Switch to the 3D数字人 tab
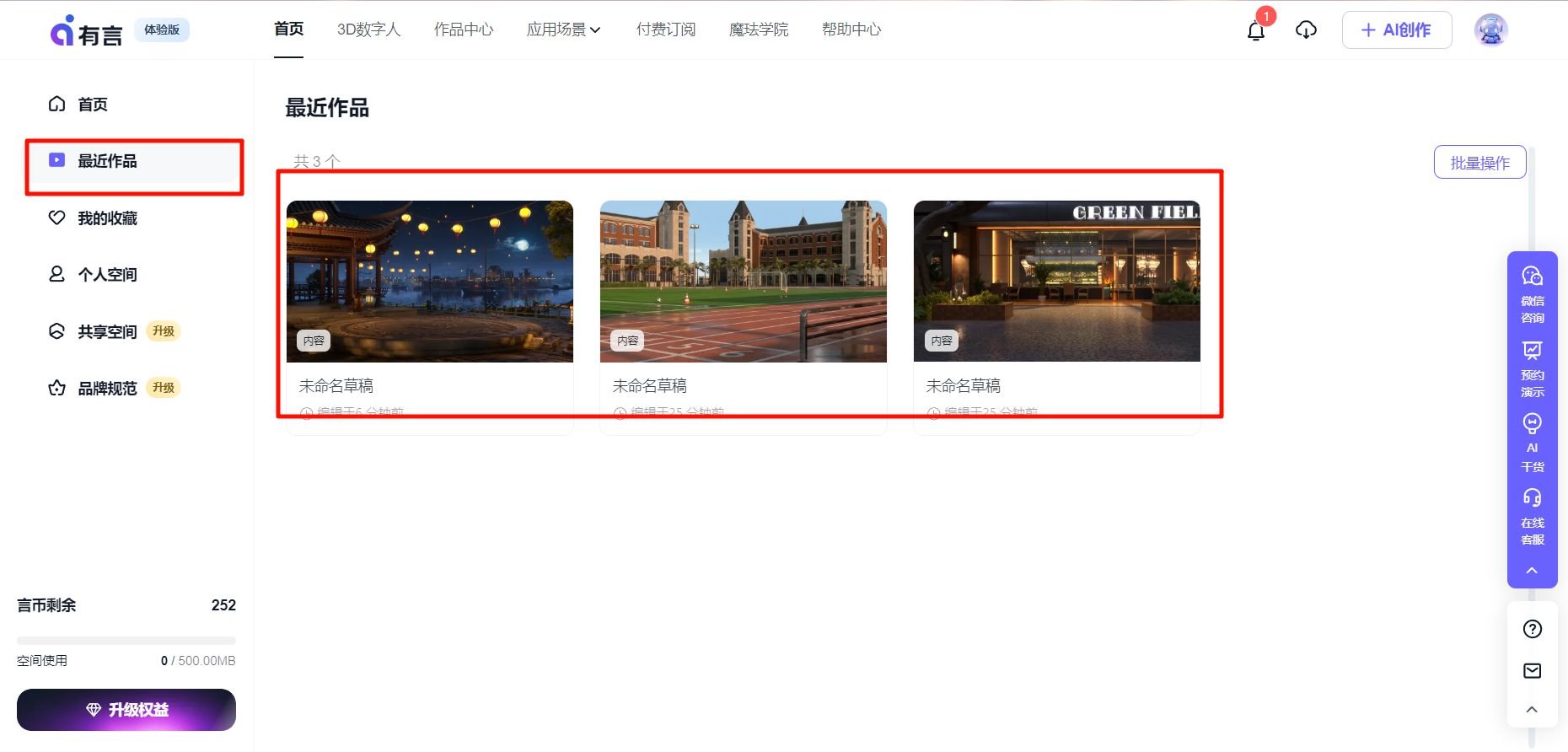Viewport: 1568px width, 752px height. coord(368,30)
